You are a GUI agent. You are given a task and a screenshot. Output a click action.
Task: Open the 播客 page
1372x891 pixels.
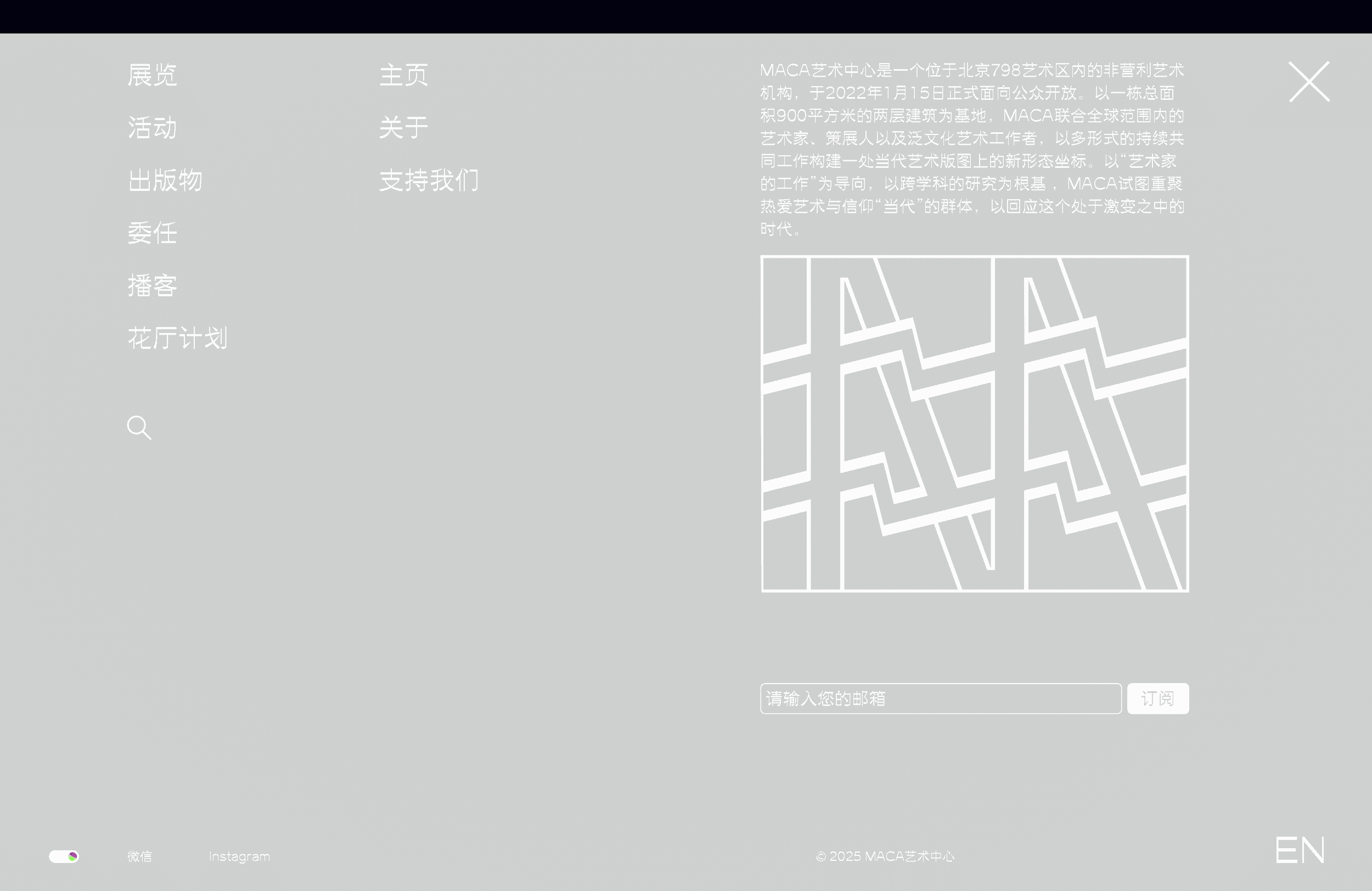(x=152, y=286)
